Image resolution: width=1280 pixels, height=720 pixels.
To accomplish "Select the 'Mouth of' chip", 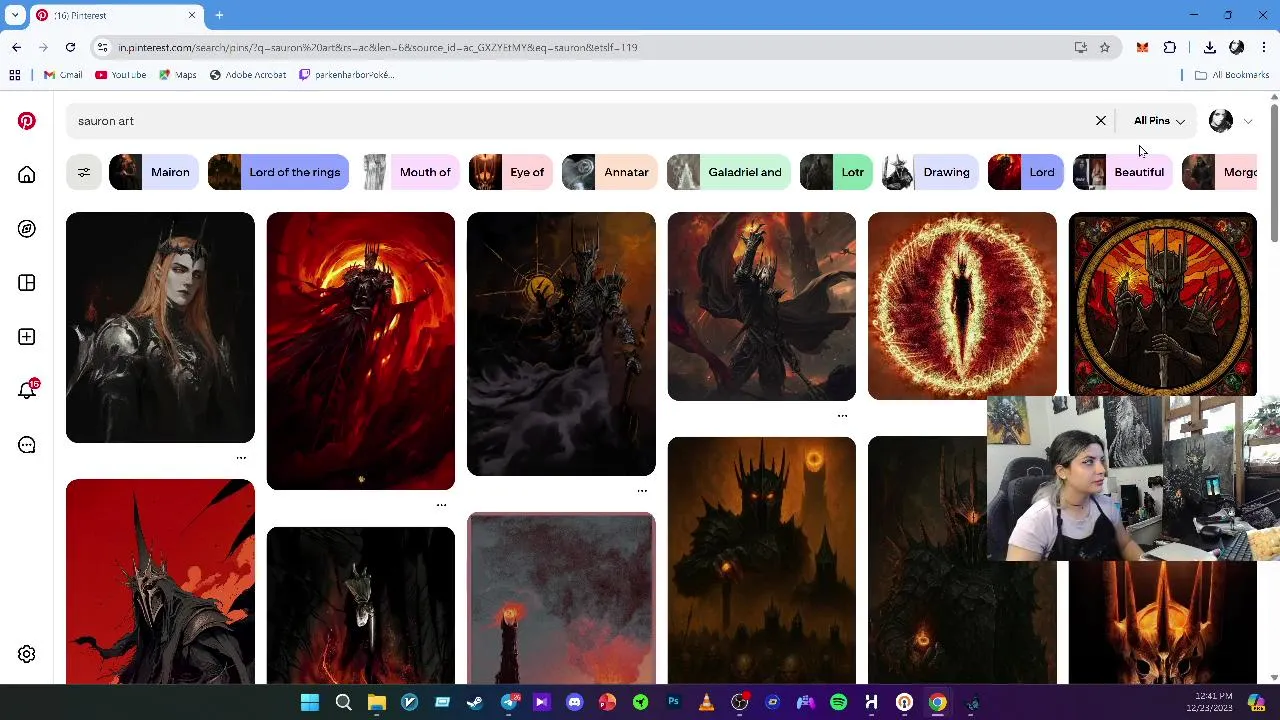I will [409, 172].
